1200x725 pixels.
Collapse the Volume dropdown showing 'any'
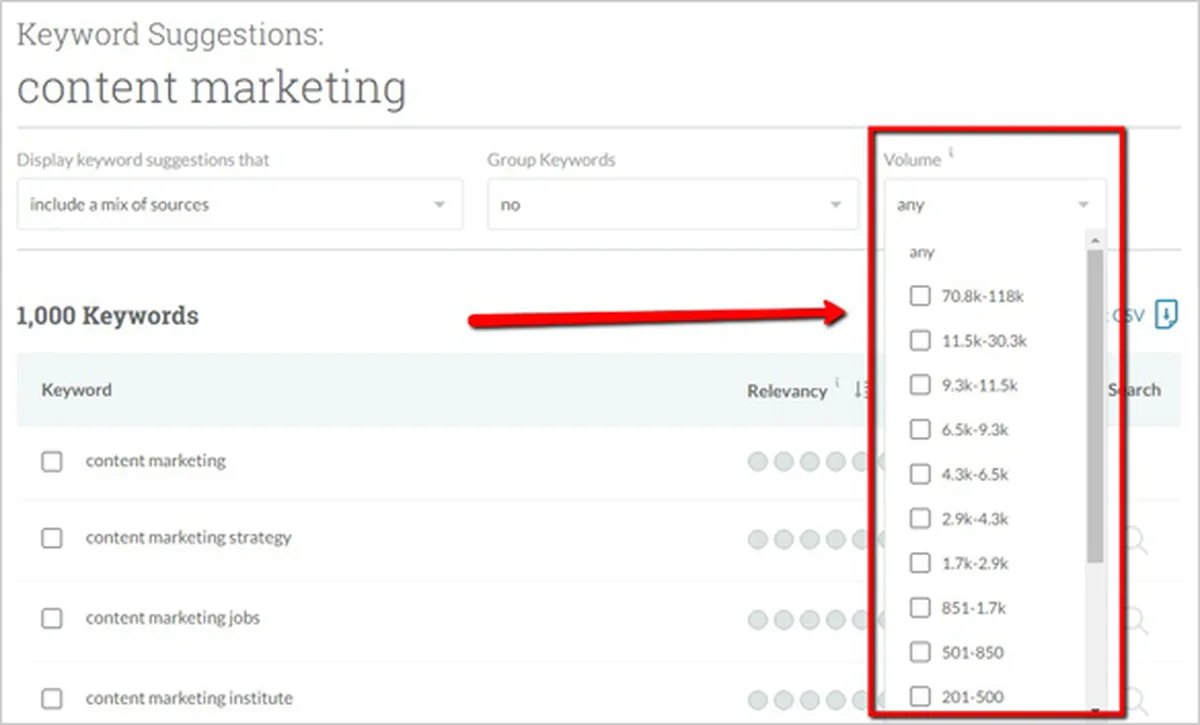995,204
